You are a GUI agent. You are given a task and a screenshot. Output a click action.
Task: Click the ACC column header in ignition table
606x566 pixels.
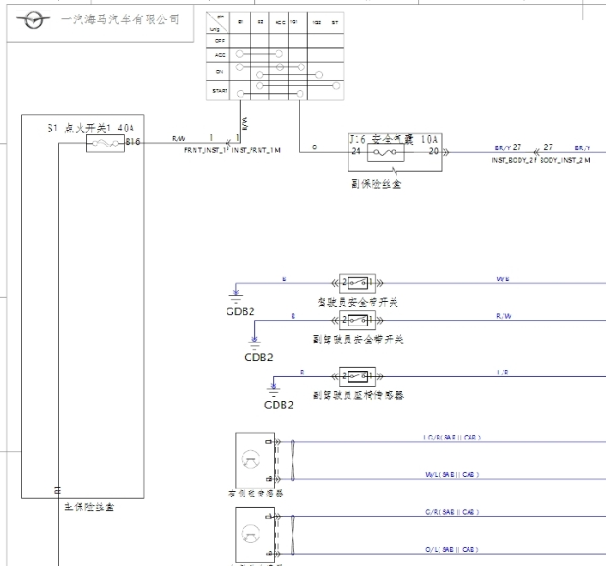(280, 22)
